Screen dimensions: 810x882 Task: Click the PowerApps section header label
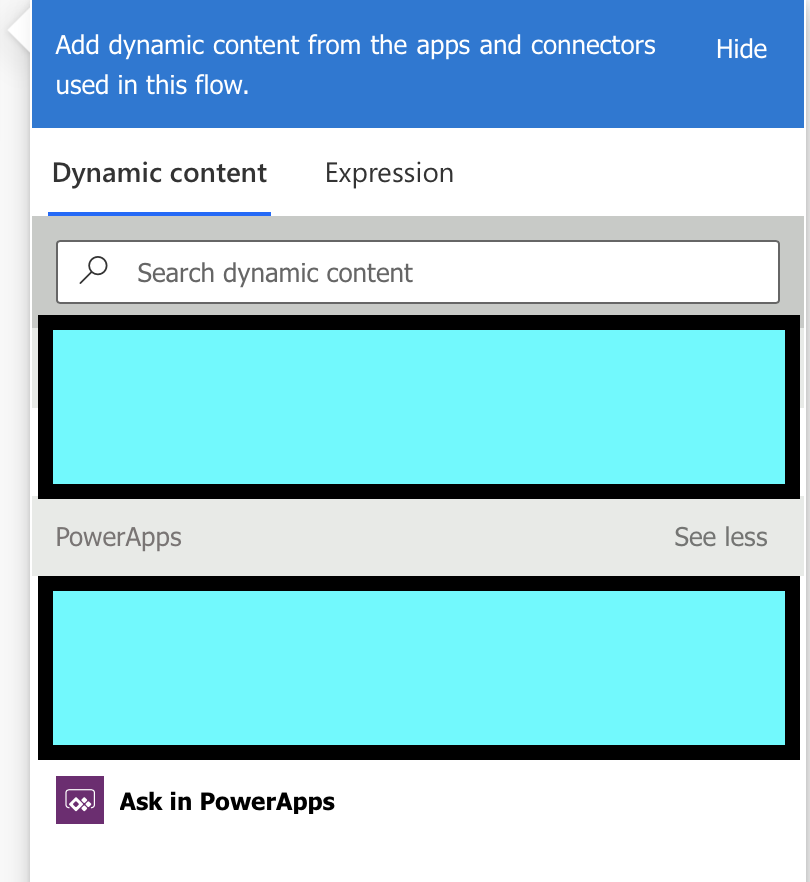click(118, 537)
